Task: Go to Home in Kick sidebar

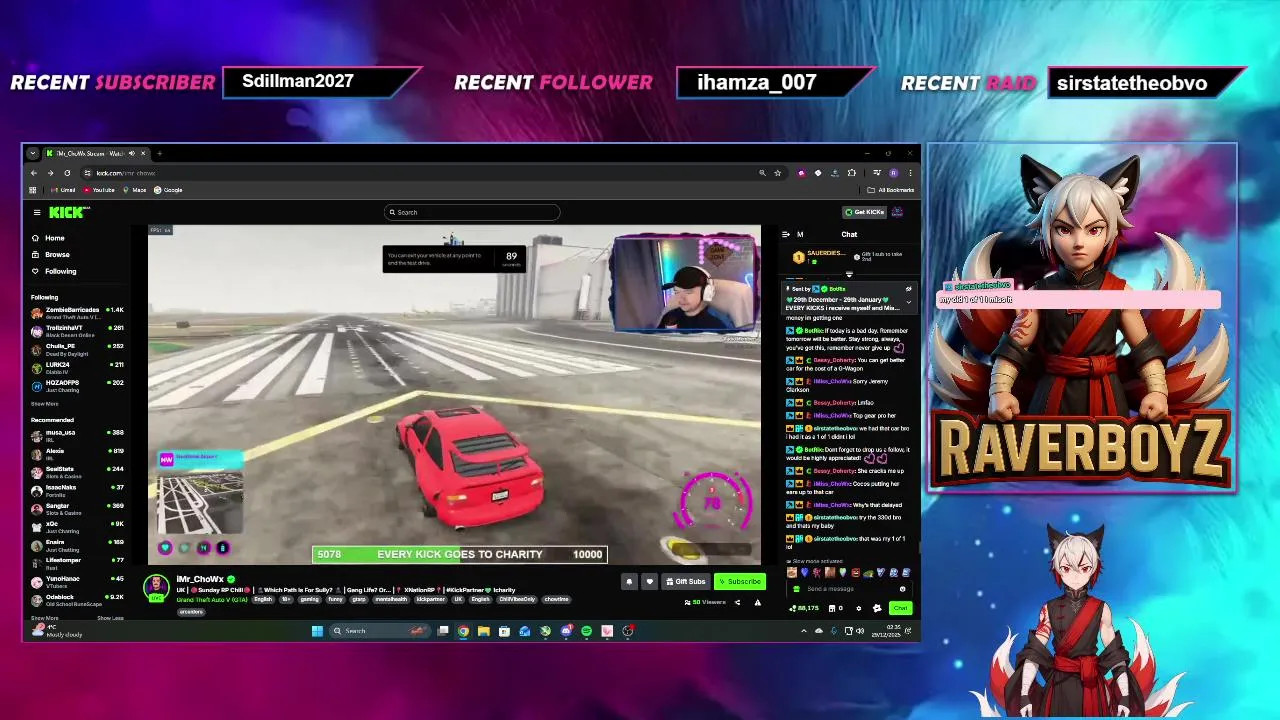Action: (x=54, y=238)
